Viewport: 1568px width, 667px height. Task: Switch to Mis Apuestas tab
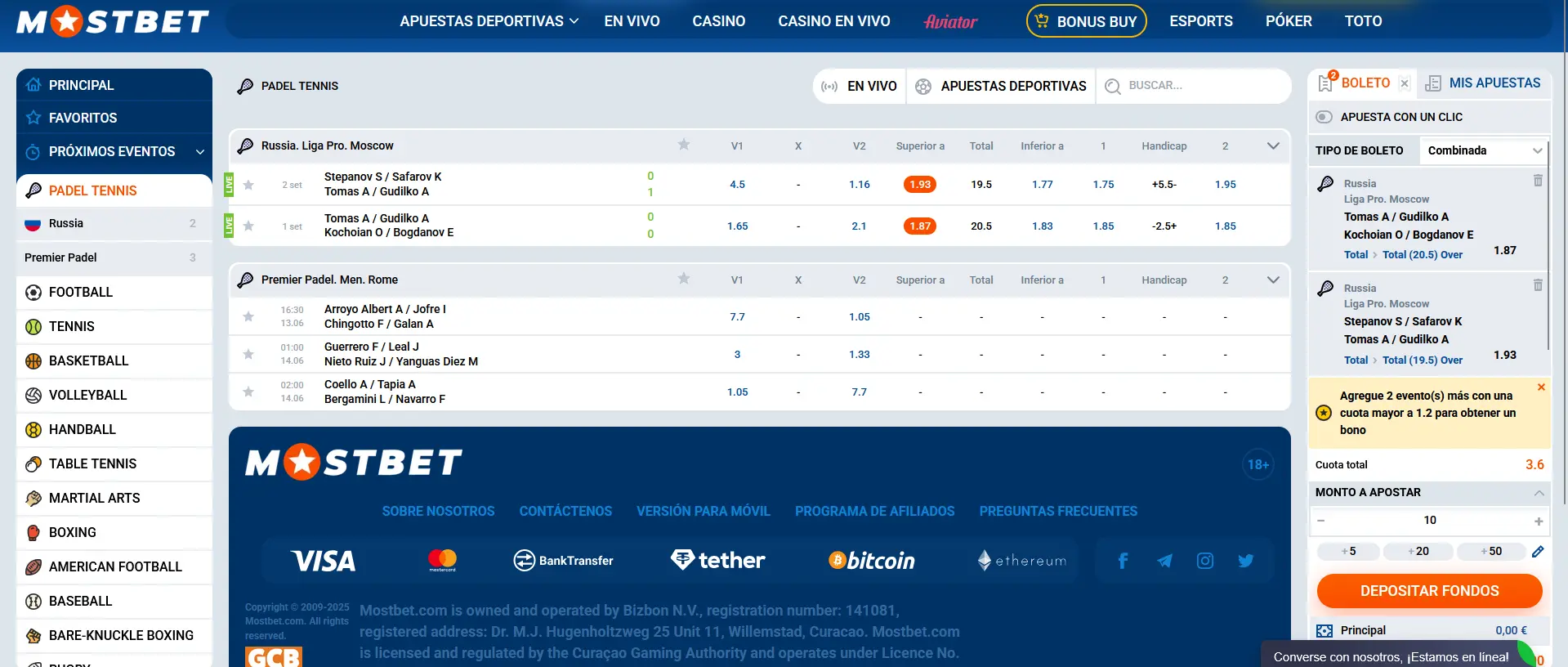coord(1483,83)
